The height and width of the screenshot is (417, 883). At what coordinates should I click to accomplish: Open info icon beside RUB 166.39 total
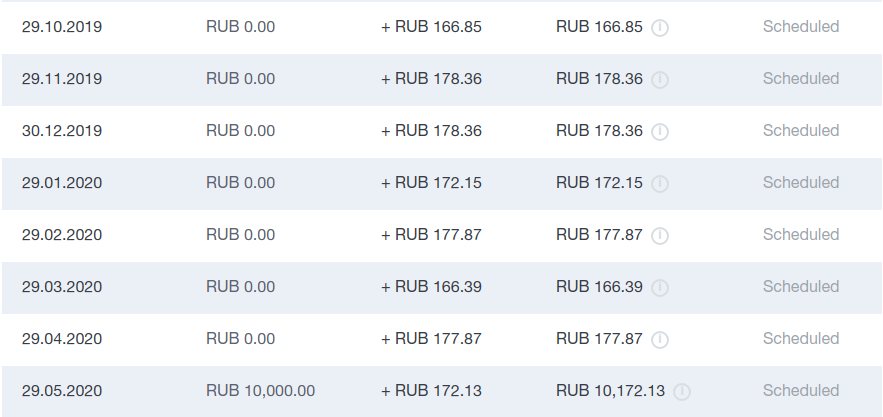point(660,287)
